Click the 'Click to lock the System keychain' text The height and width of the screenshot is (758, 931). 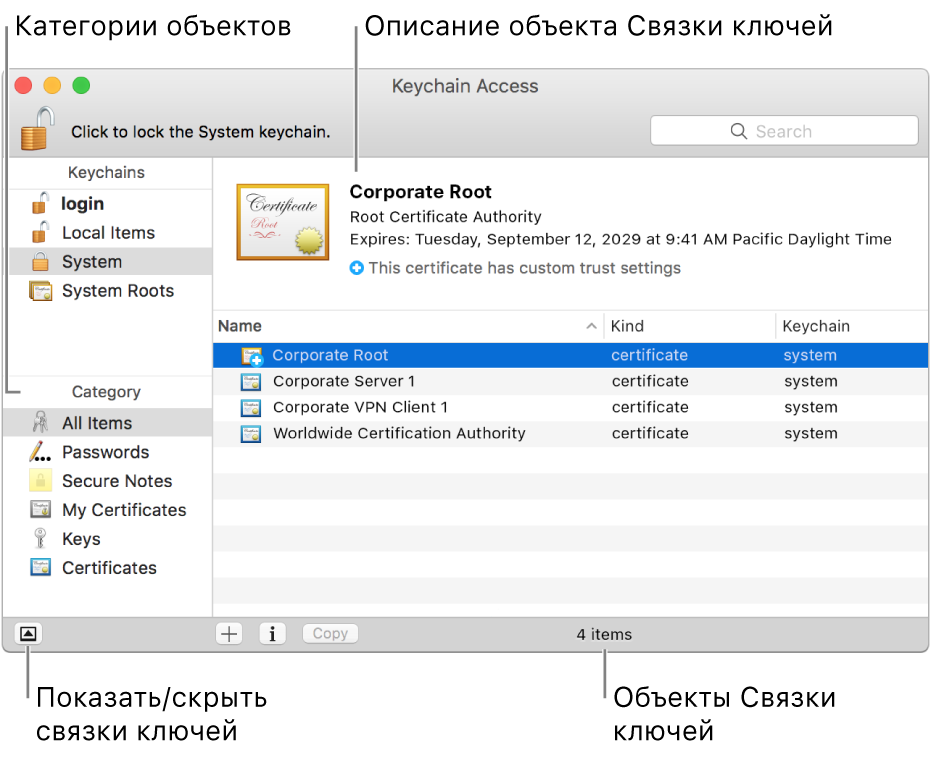pos(201,132)
